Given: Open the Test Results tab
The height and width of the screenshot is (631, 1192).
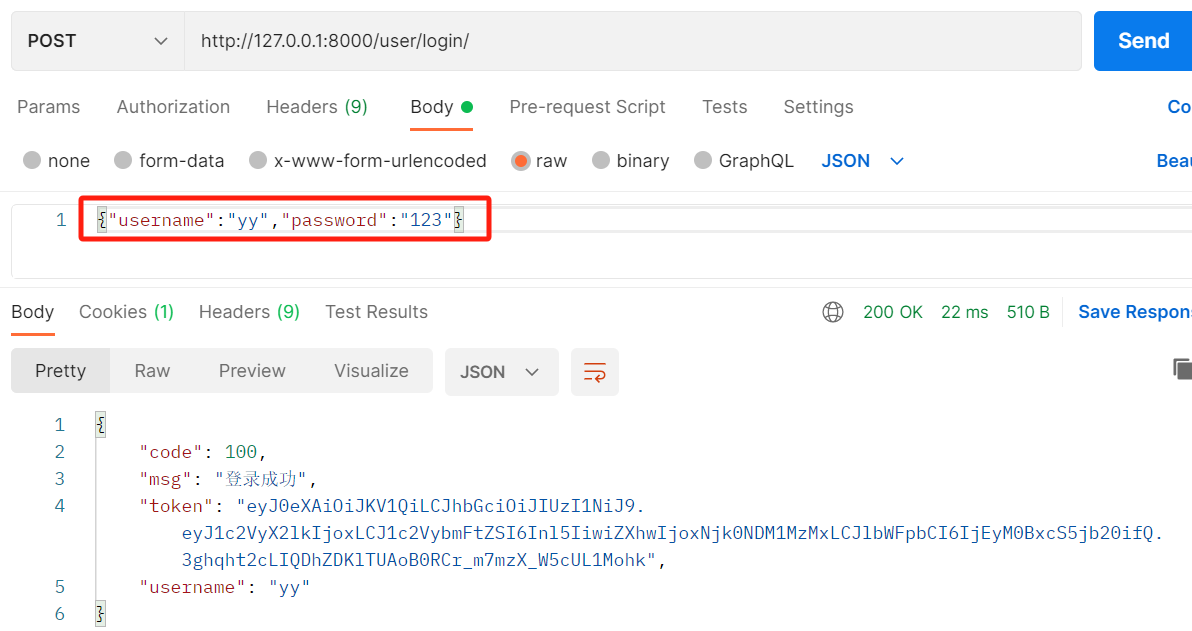Looking at the screenshot, I should 376,312.
